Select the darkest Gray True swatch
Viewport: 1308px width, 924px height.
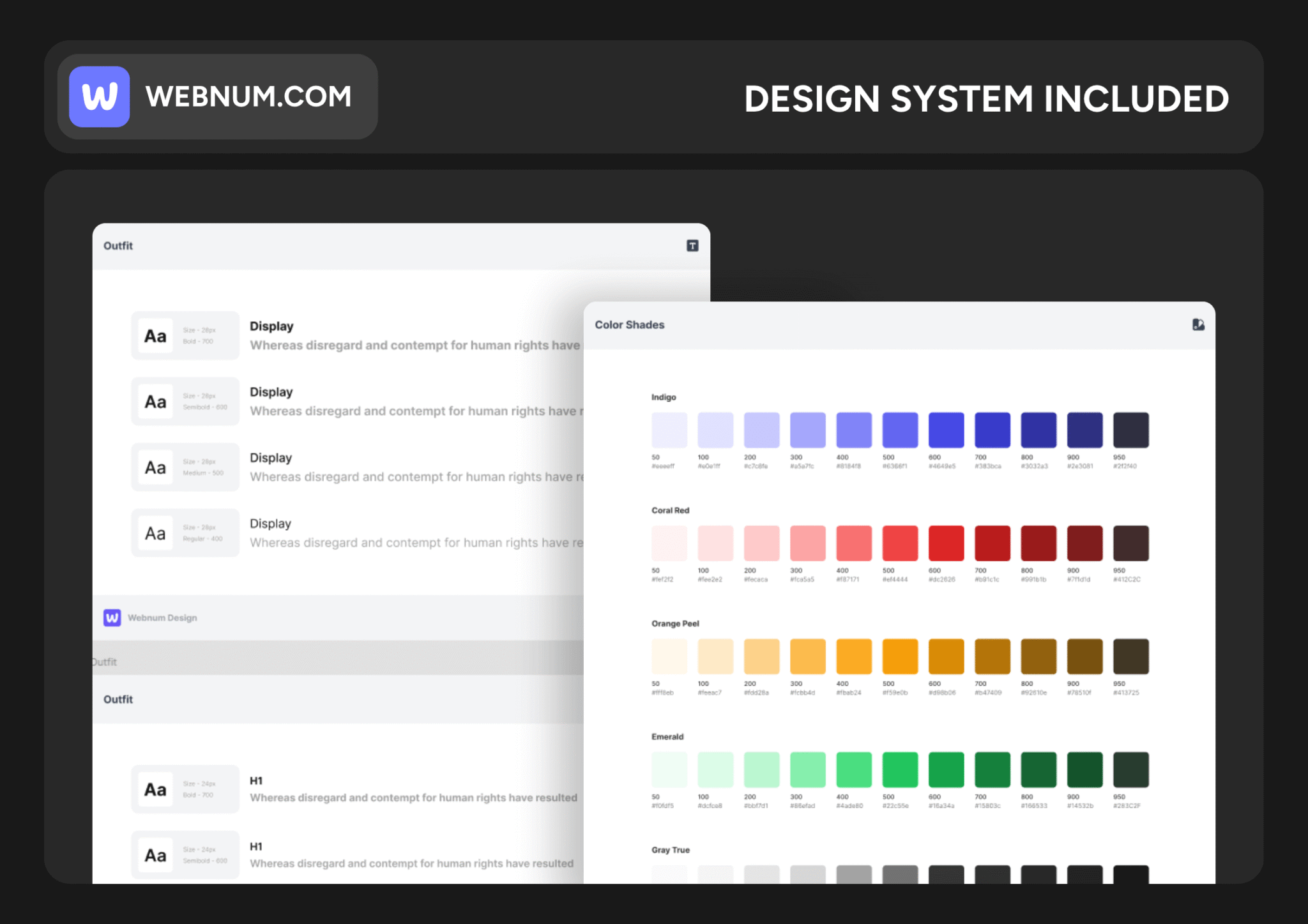point(1130,875)
